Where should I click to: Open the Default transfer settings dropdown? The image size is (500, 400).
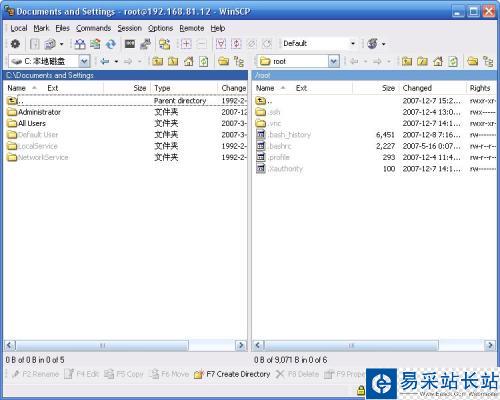pos(353,44)
